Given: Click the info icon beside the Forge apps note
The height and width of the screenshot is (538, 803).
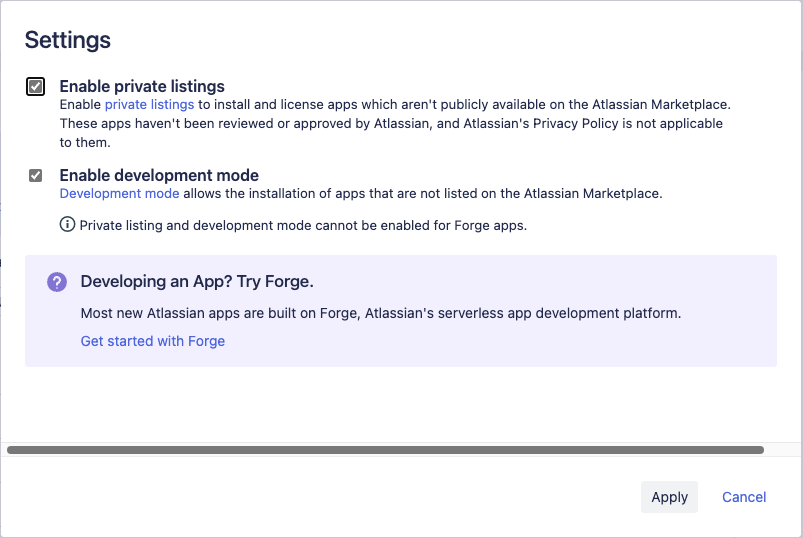Looking at the screenshot, I should (67, 225).
